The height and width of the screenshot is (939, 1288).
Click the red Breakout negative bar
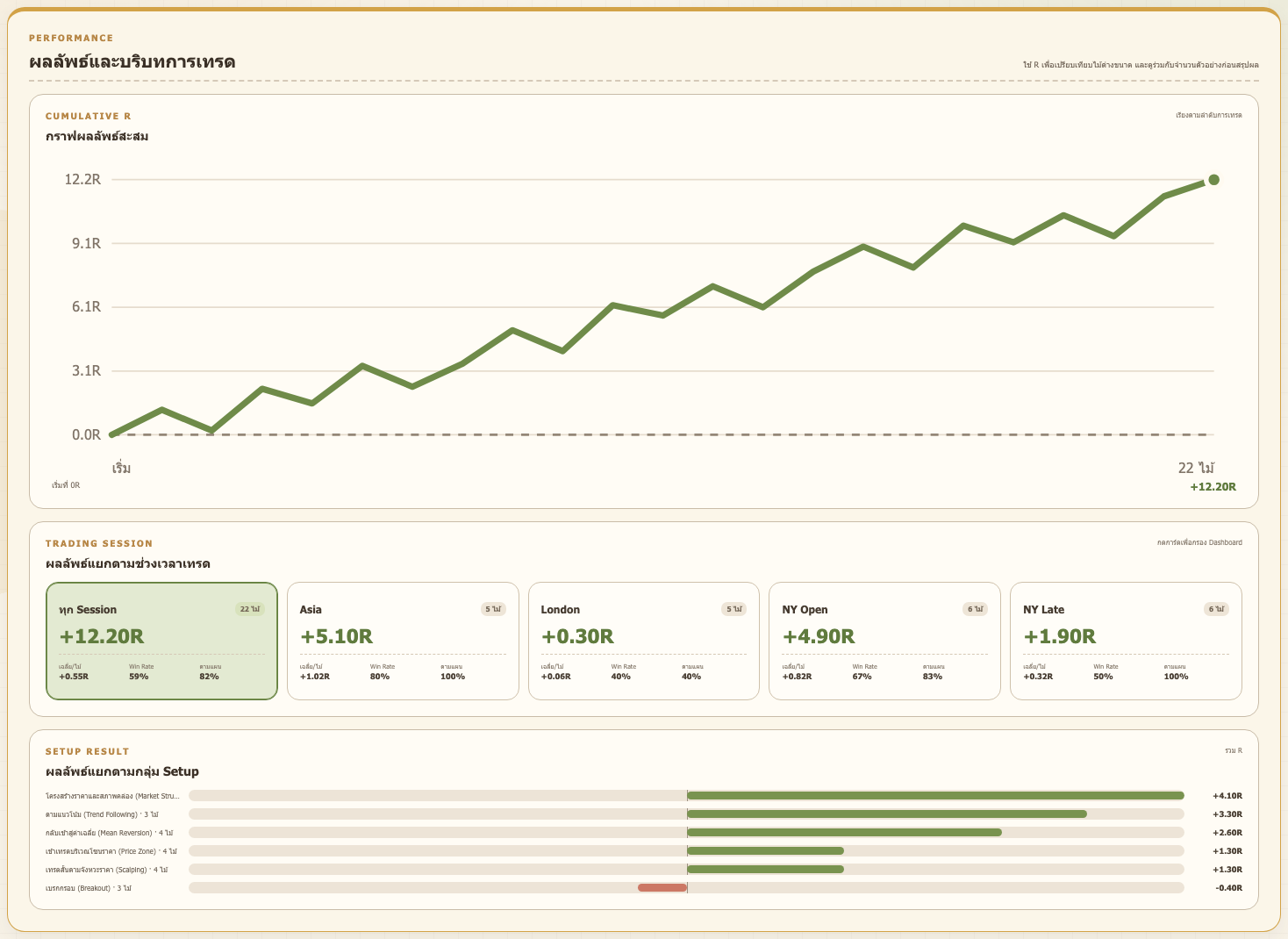click(662, 888)
